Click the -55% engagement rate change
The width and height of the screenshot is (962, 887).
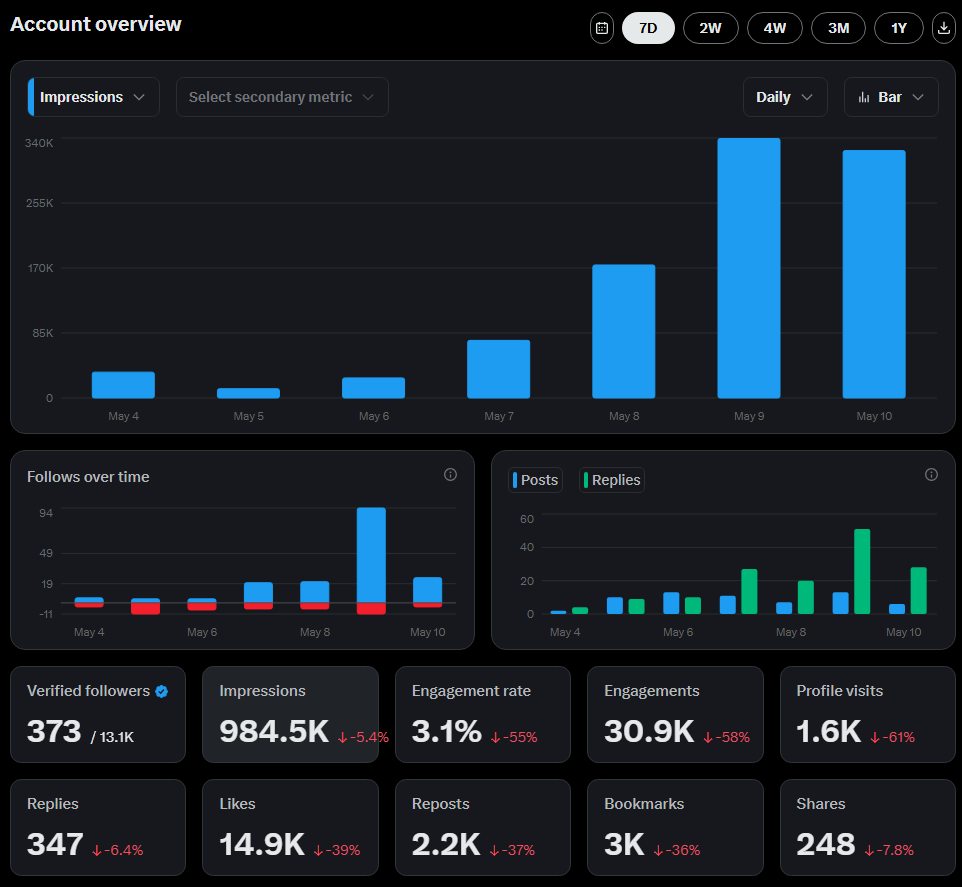514,737
